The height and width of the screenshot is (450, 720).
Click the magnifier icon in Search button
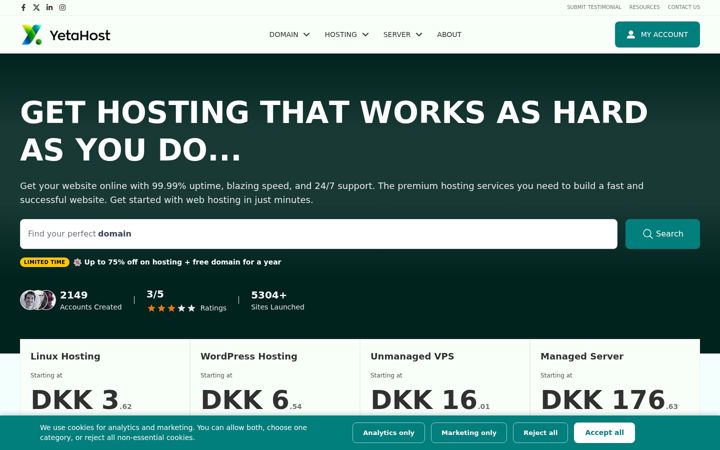pos(647,234)
